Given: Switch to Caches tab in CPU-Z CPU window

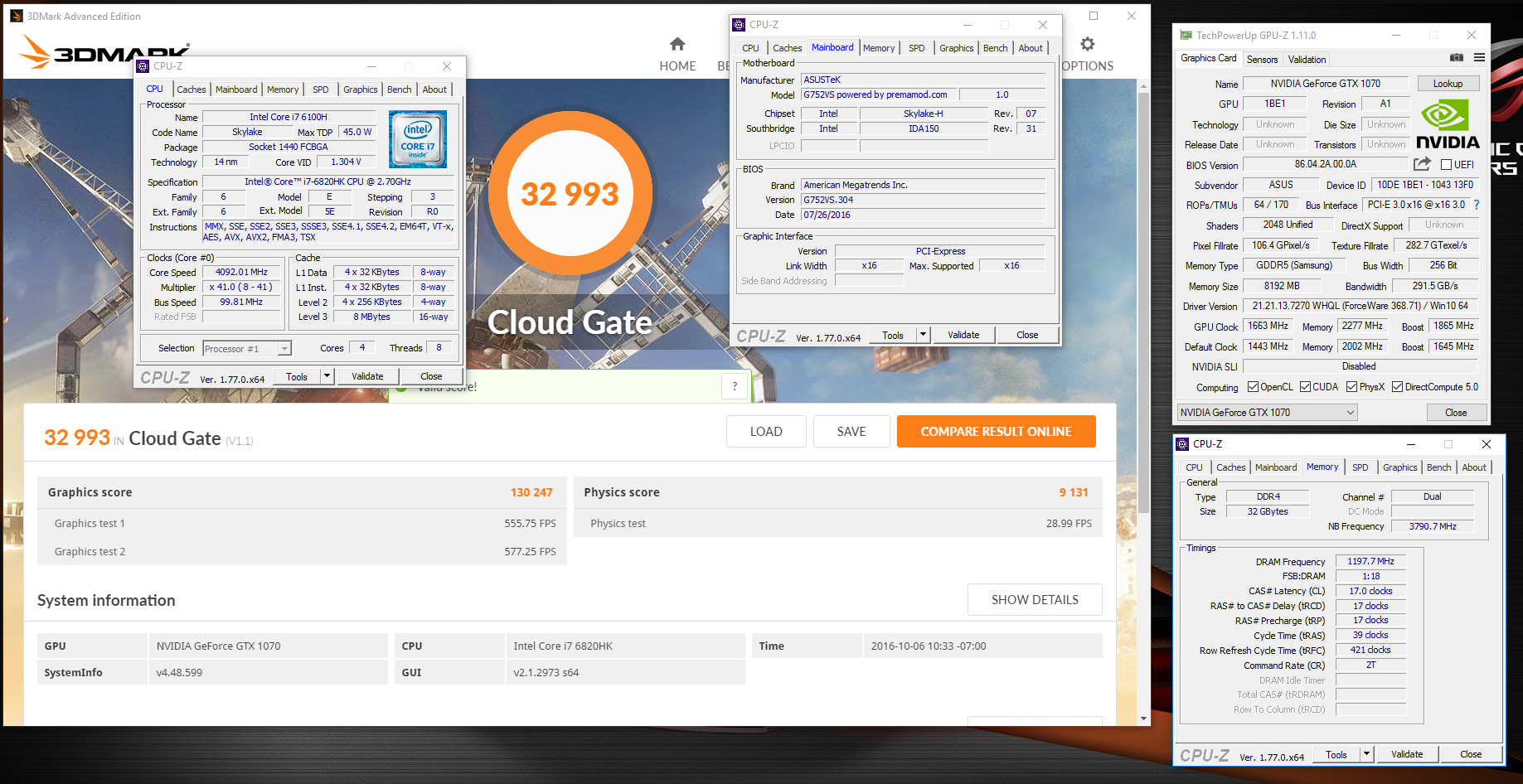Looking at the screenshot, I should coord(191,90).
